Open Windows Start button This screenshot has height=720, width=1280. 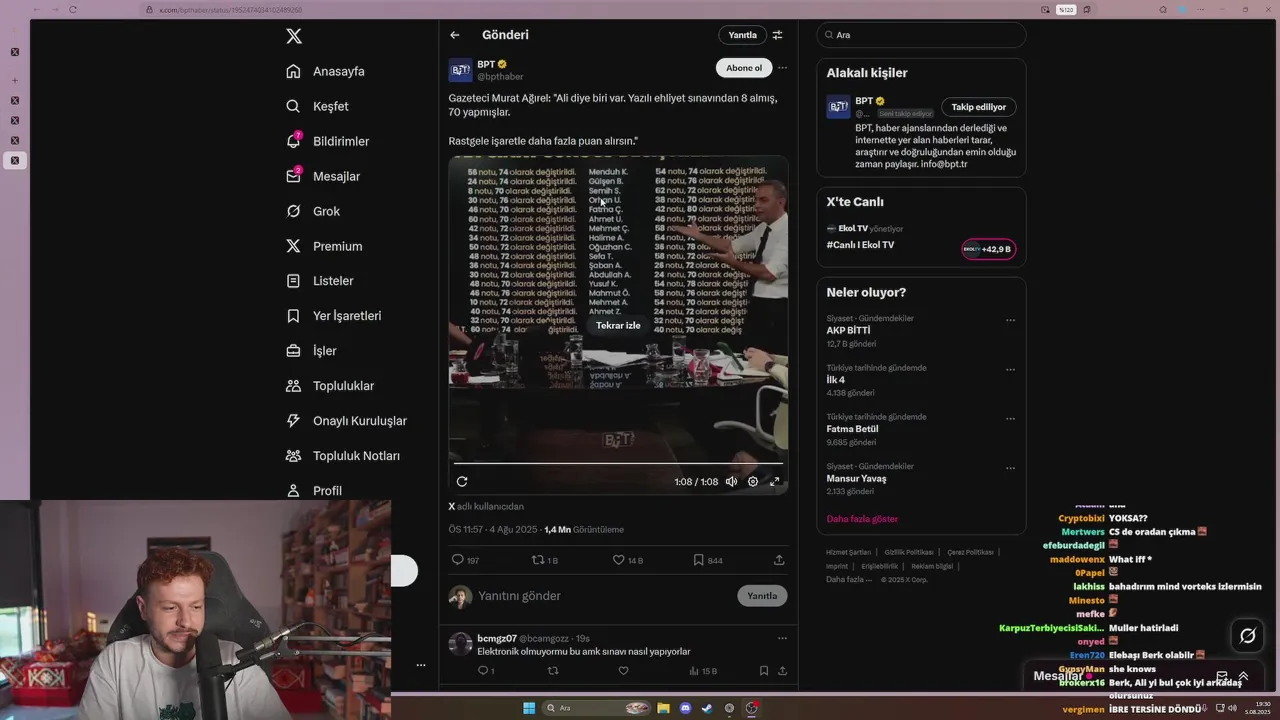529,708
